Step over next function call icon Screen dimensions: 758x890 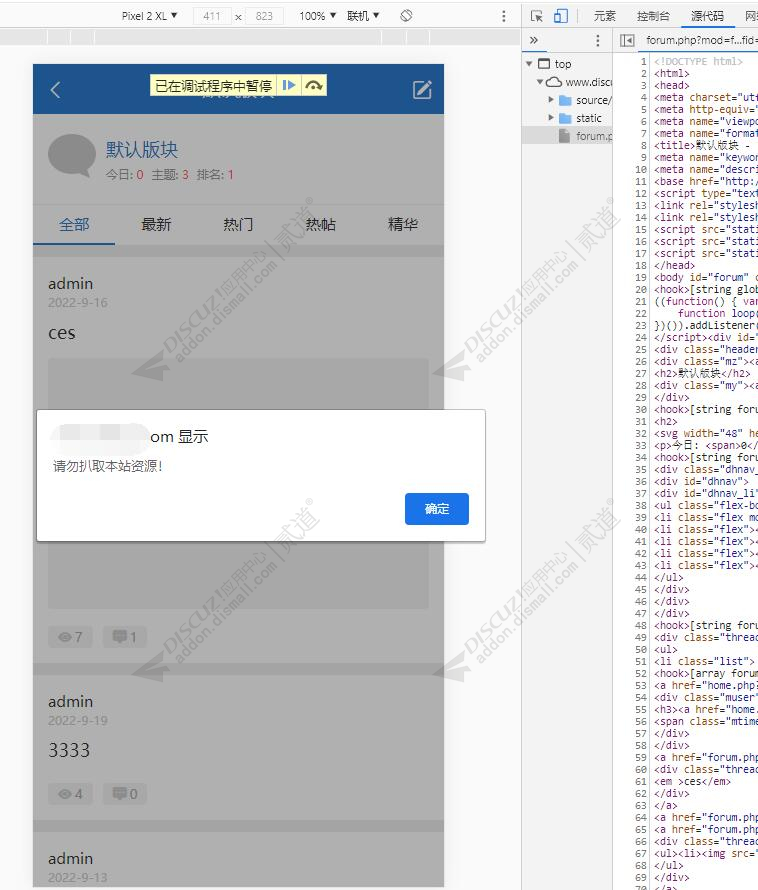coord(314,86)
